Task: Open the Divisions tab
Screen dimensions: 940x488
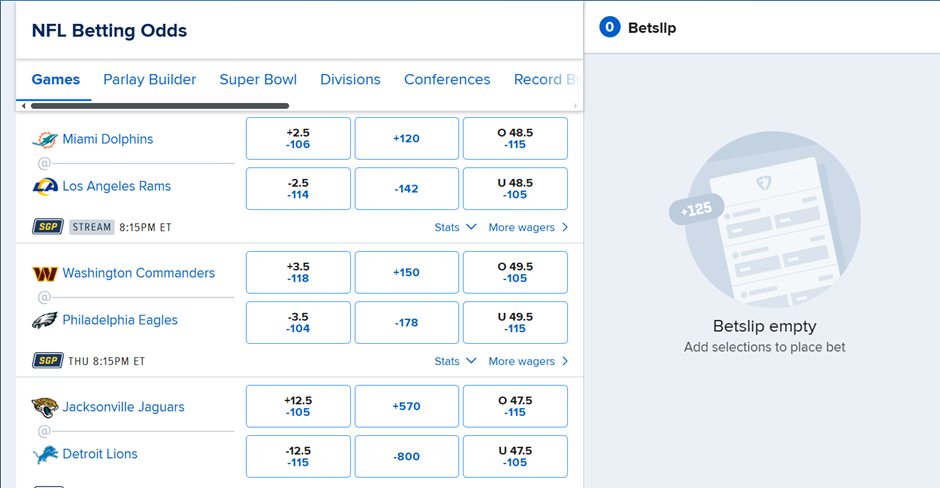Action: point(350,79)
